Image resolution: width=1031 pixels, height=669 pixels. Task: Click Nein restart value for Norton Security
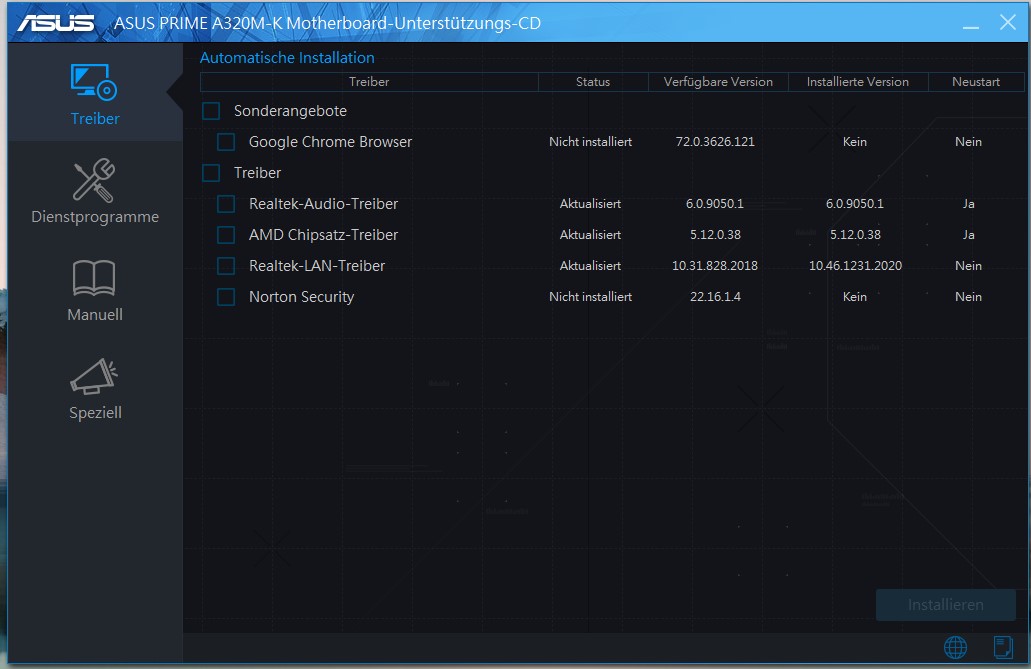(x=969, y=297)
